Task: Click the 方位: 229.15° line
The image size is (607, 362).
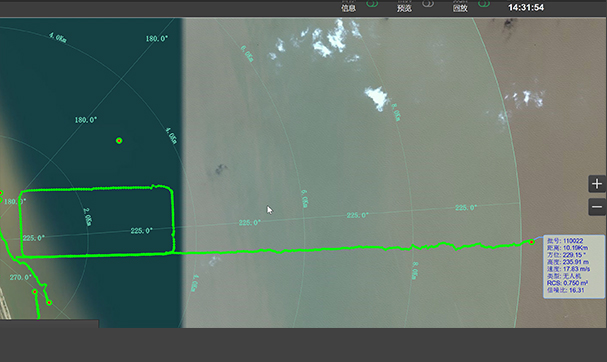Action: coord(566,255)
